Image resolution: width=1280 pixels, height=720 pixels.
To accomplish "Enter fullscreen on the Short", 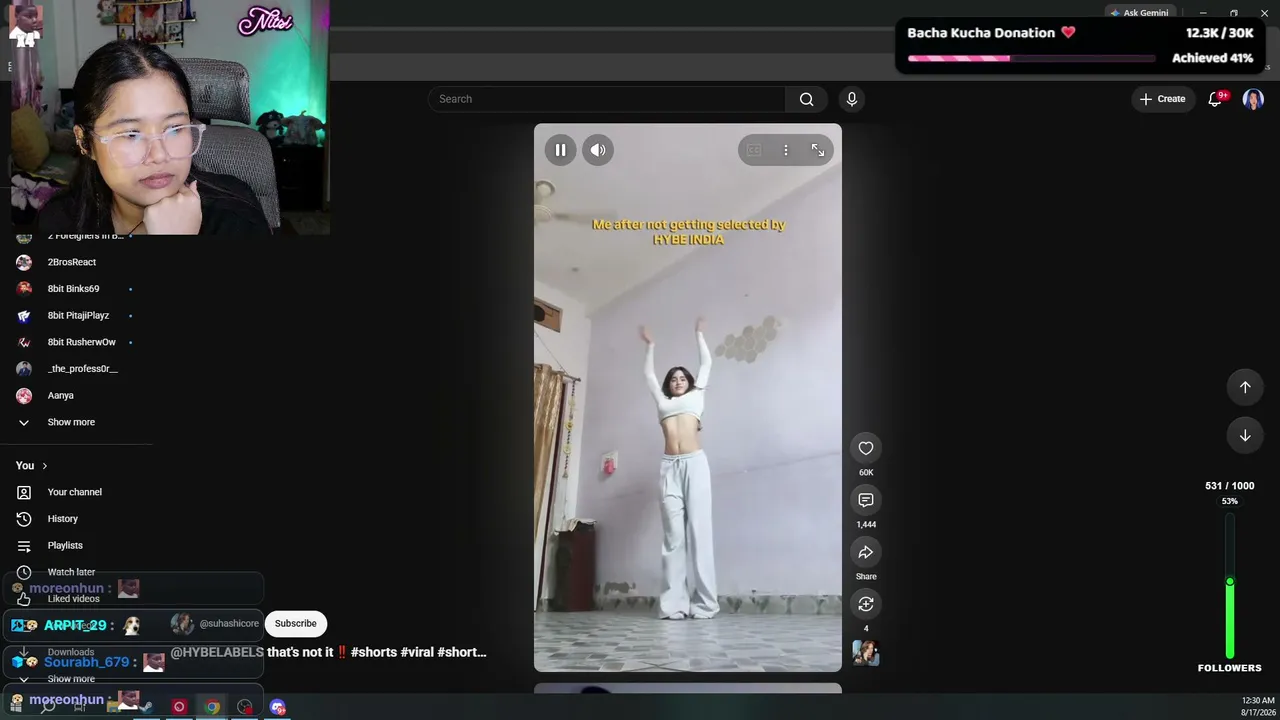I will tap(818, 150).
